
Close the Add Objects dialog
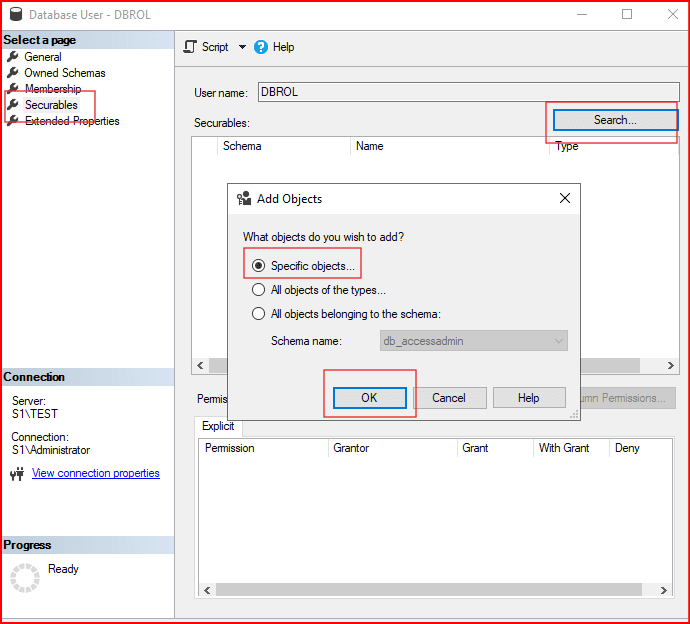[565, 199]
